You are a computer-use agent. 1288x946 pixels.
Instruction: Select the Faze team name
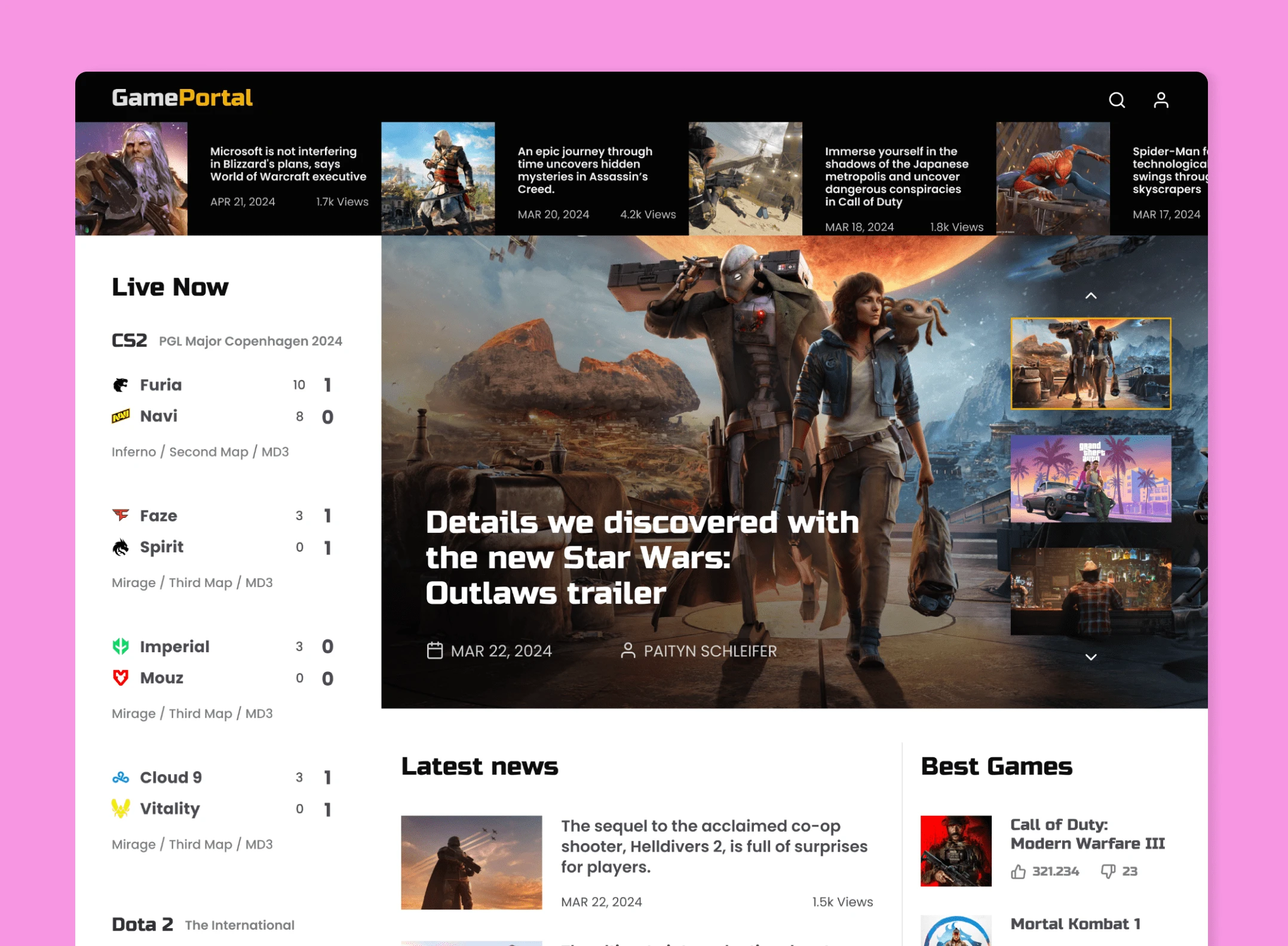point(158,515)
